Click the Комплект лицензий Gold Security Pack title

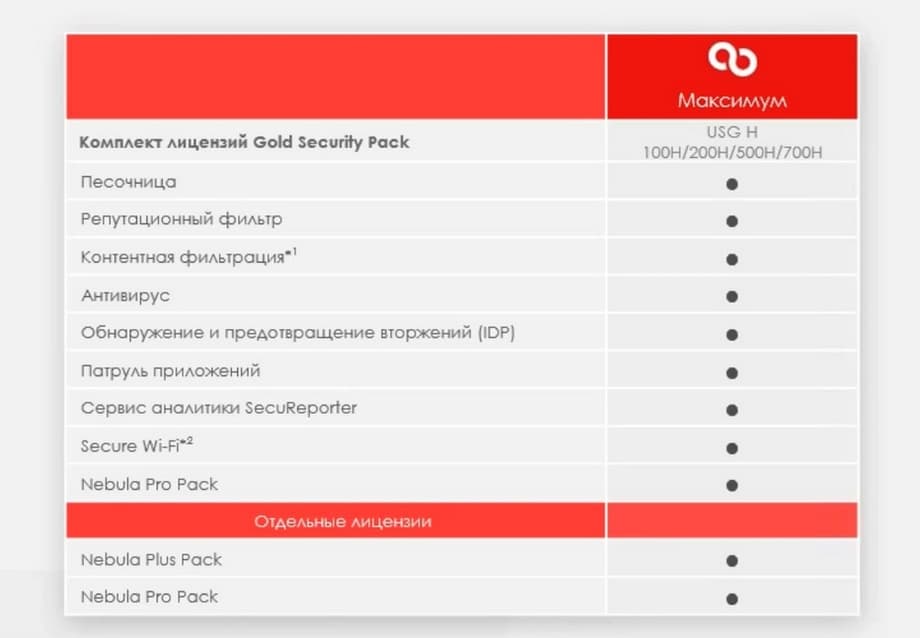(244, 142)
